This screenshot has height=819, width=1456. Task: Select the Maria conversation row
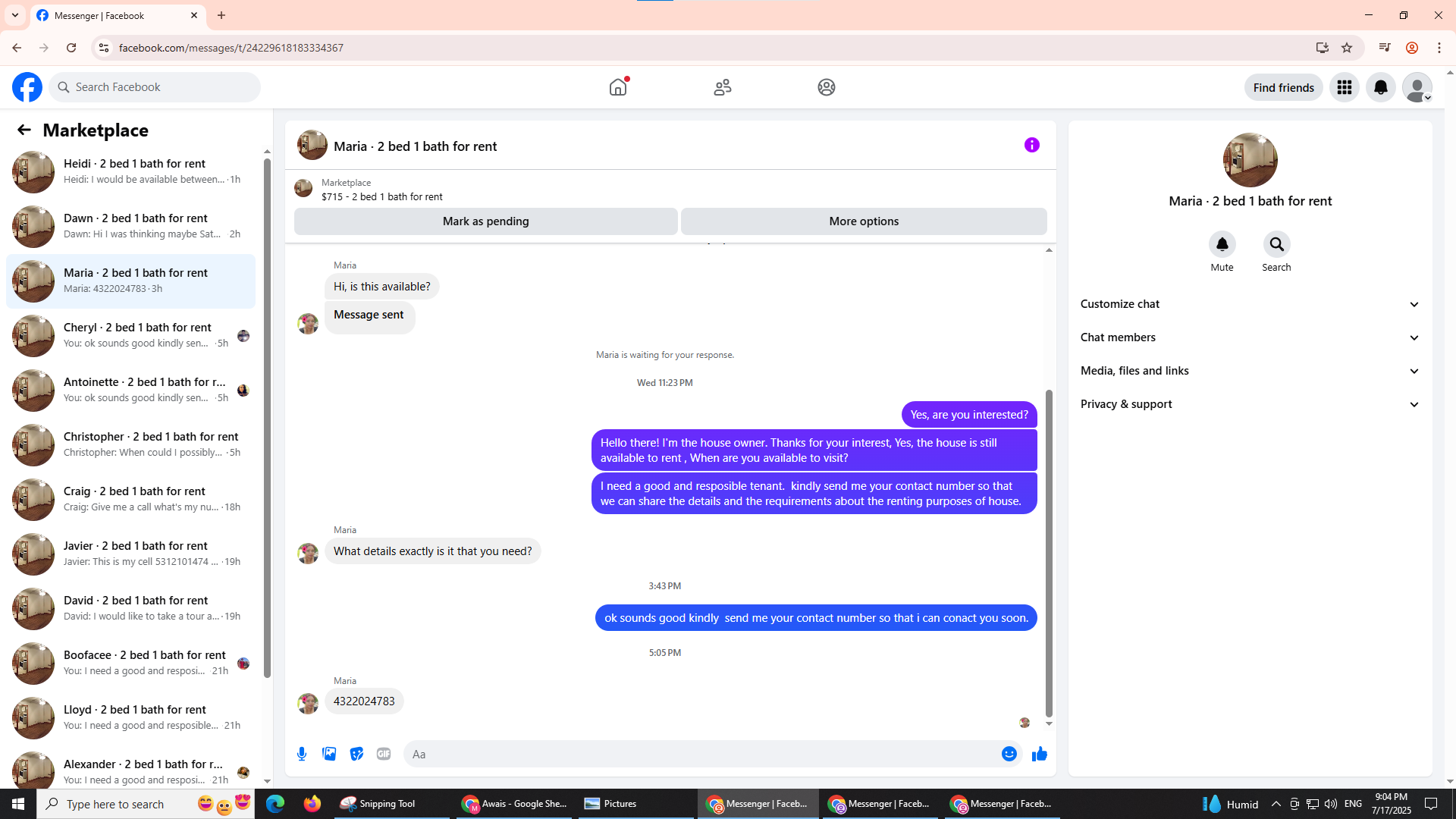[130, 281]
